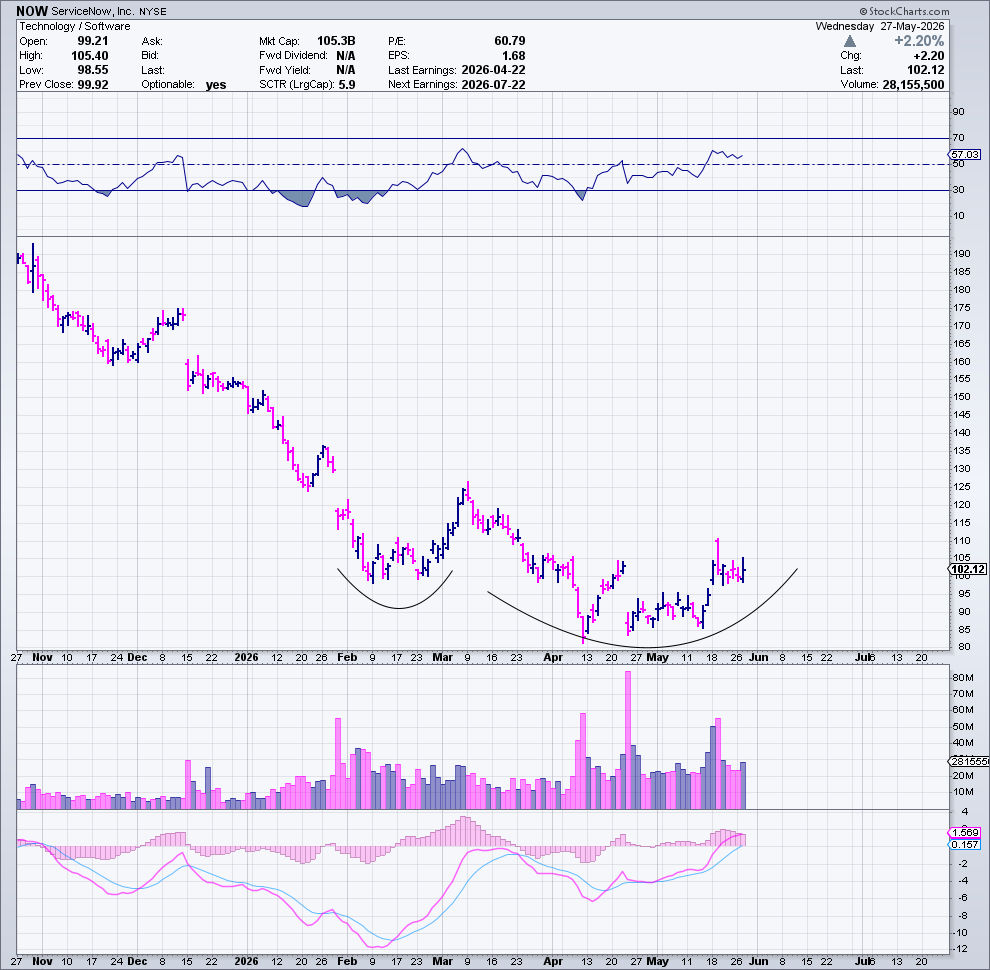Click the ServiceNow, Inc. company name

pyautogui.click(x=93, y=11)
